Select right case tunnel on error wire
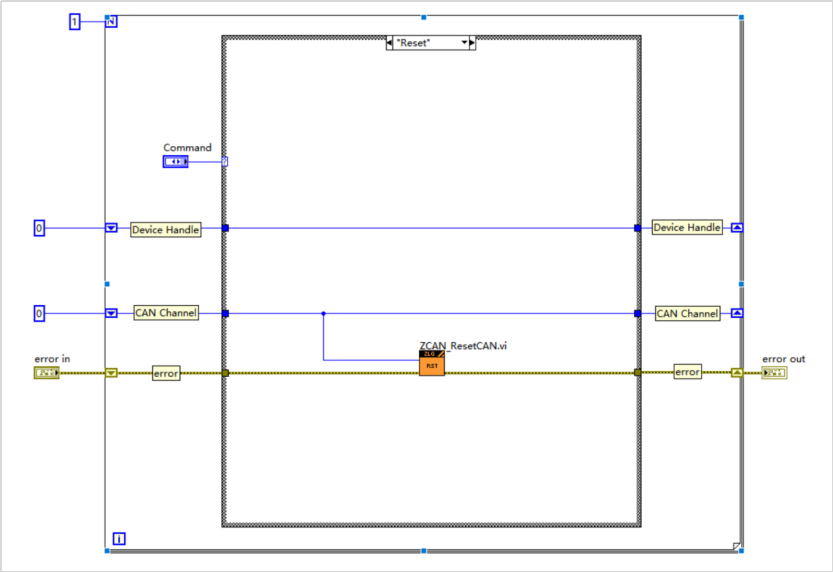Screen dimensions: 833x572 click(x=638, y=372)
